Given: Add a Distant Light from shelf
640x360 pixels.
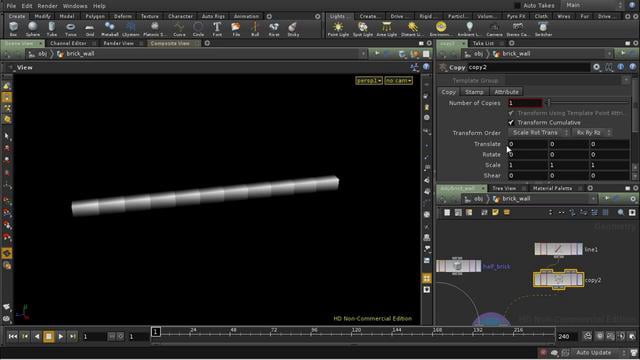Looking at the screenshot, I should tap(412, 29).
